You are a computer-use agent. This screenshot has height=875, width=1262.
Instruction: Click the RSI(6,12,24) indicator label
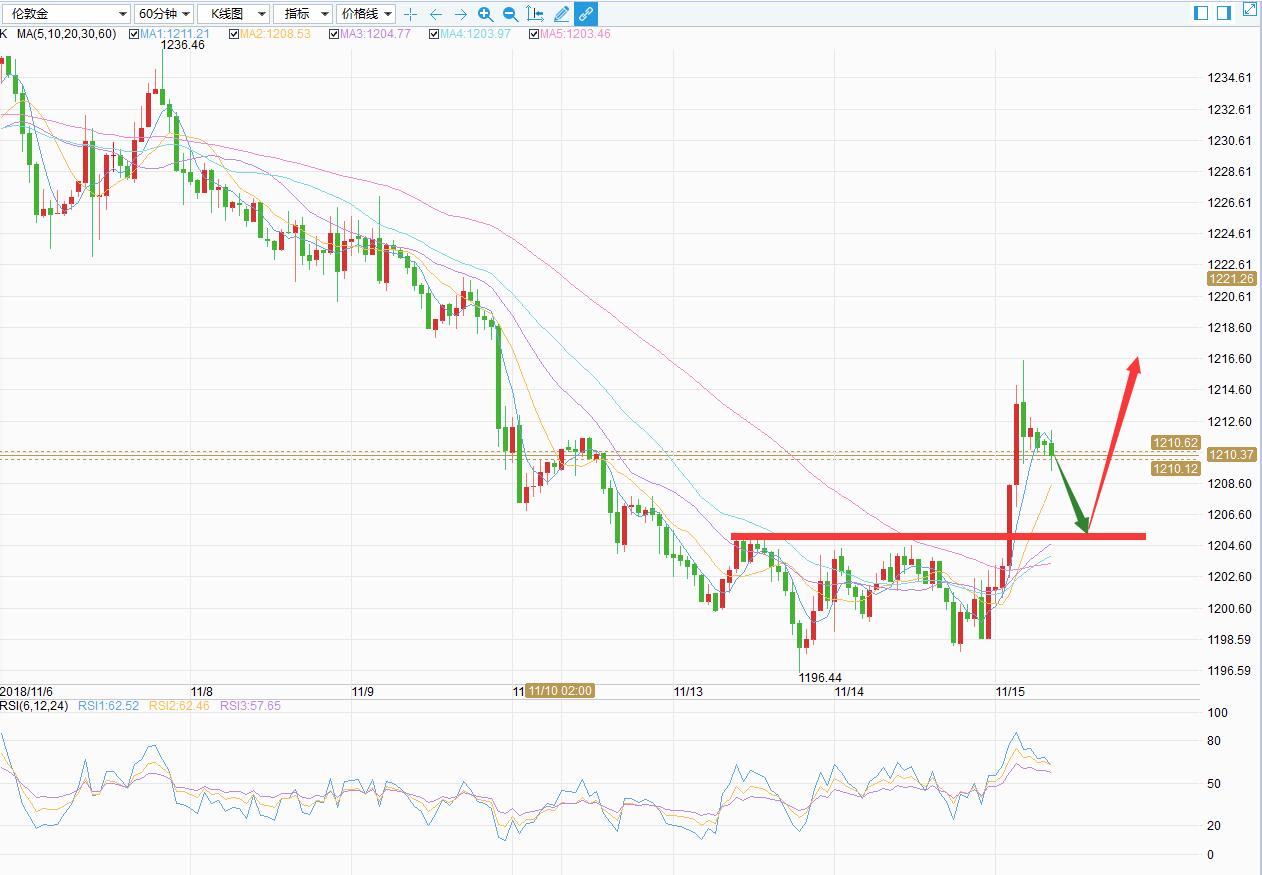point(36,706)
